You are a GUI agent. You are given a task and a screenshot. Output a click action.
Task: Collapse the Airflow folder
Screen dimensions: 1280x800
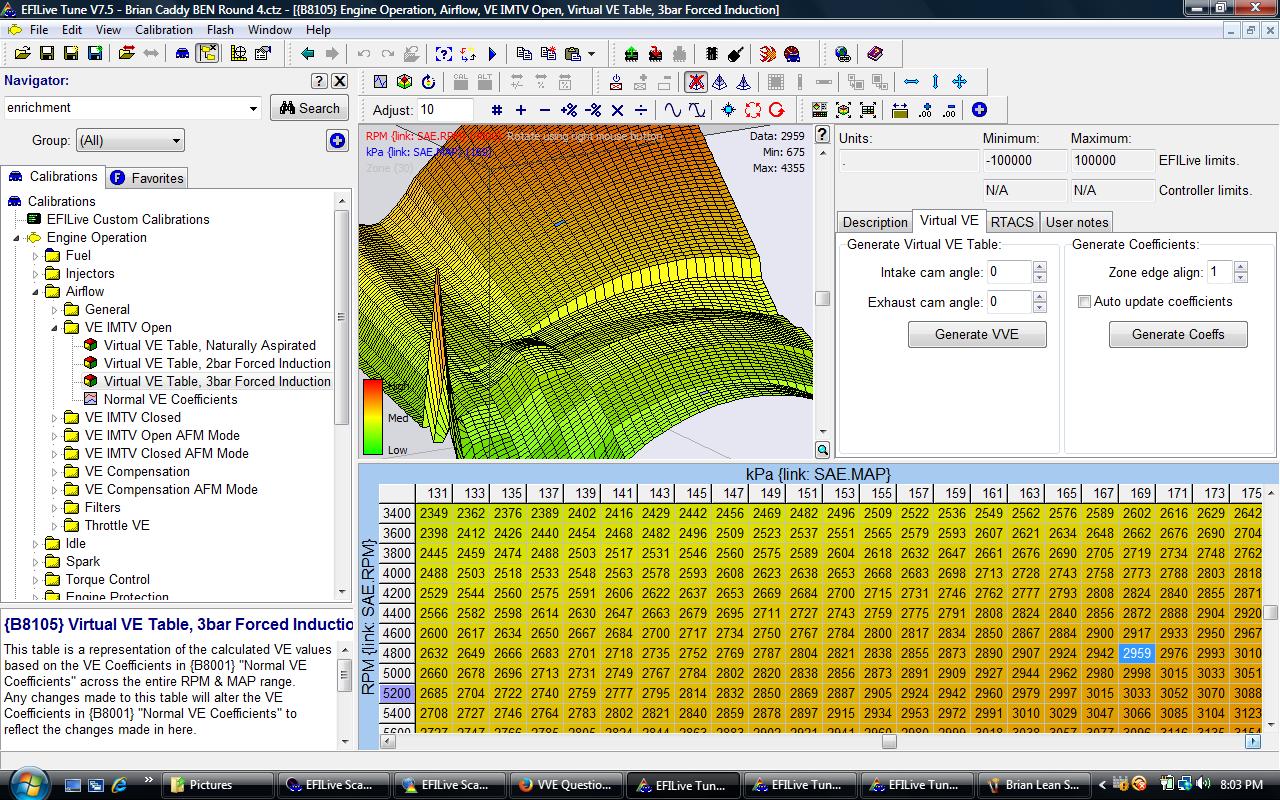coord(36,292)
